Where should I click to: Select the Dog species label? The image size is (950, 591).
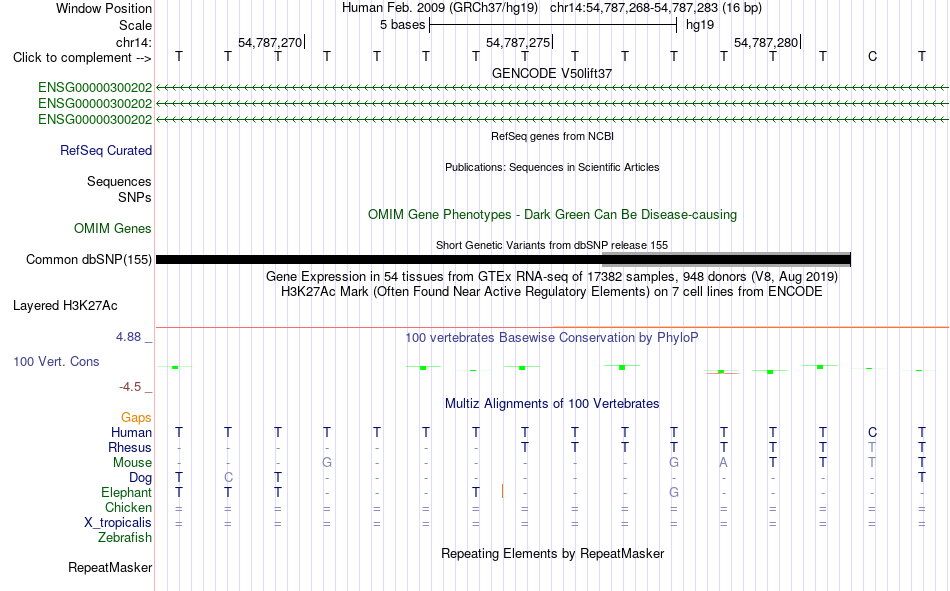coord(141,478)
